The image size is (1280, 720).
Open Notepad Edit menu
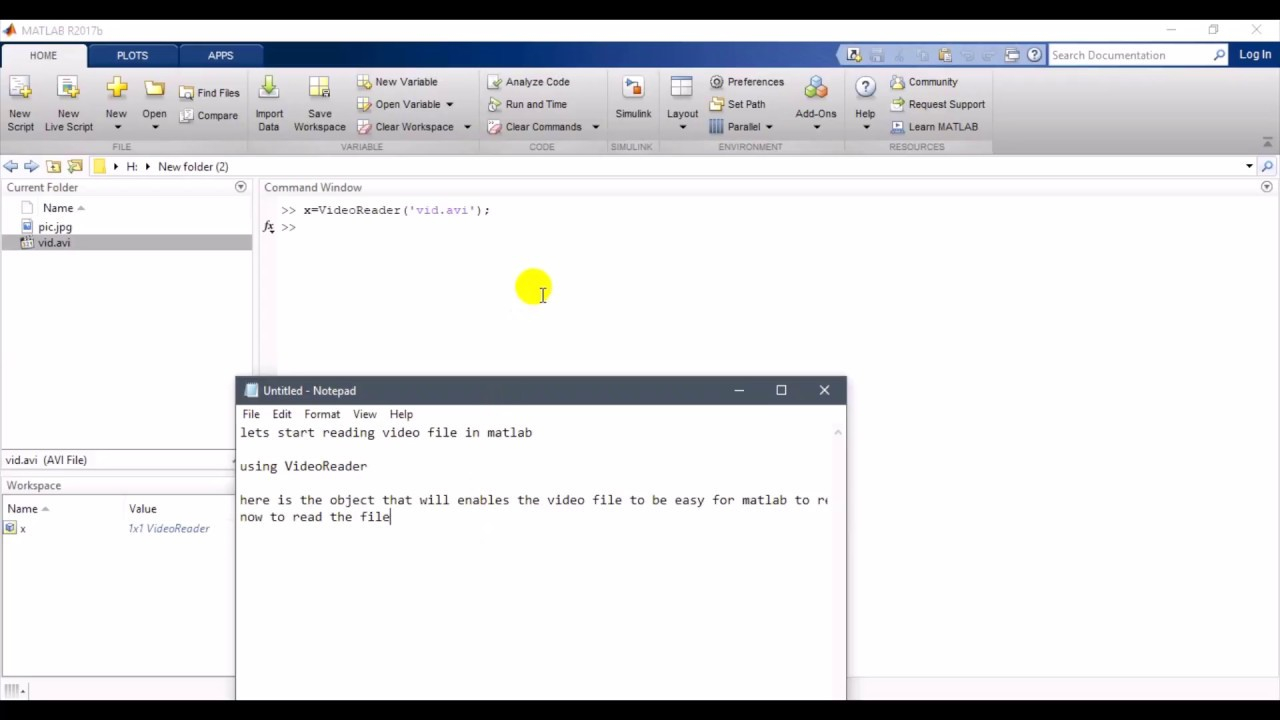point(282,414)
